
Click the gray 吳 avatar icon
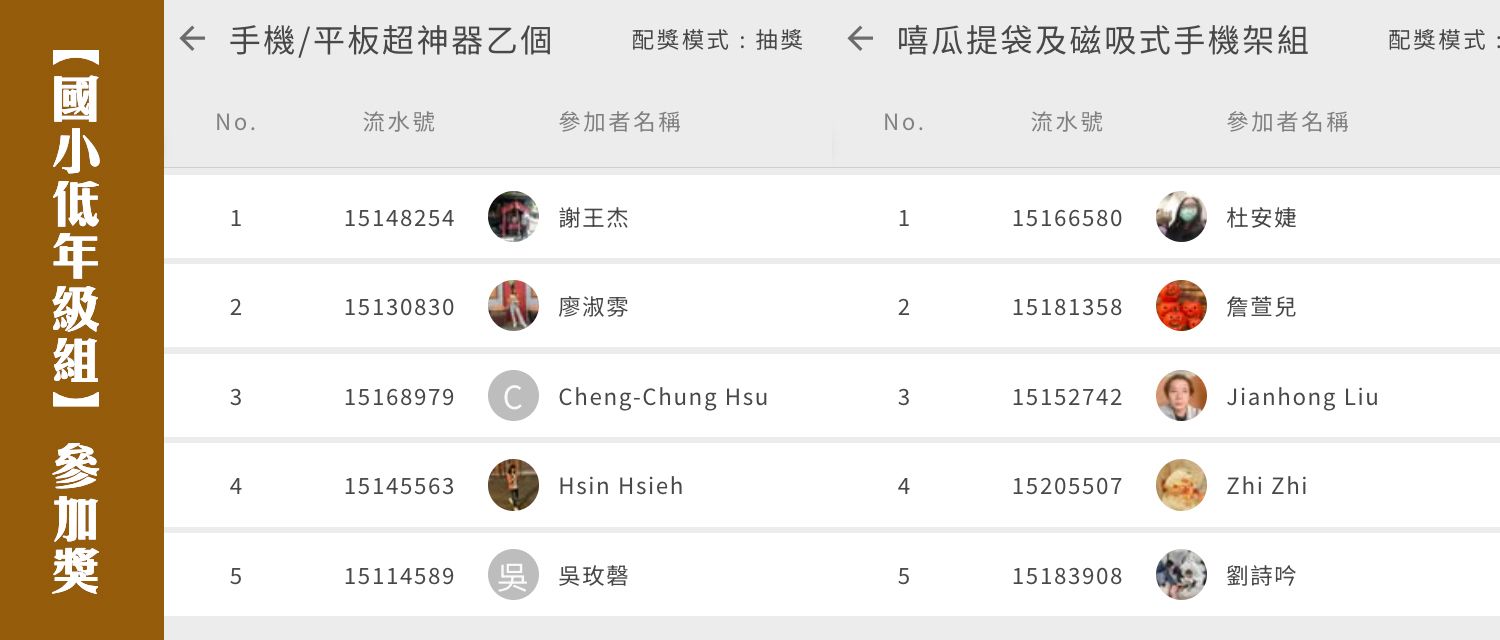click(x=513, y=575)
